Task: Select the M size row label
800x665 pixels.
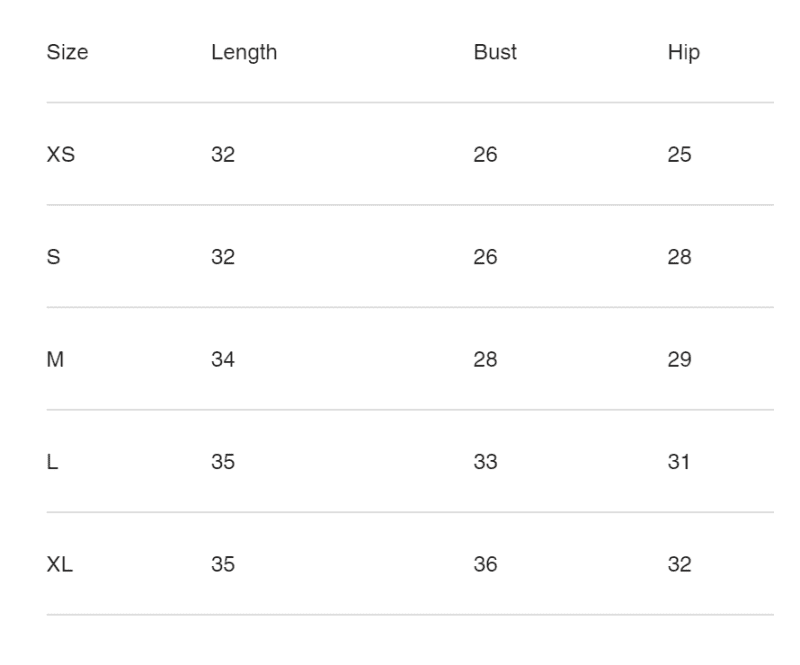Action: (55, 359)
